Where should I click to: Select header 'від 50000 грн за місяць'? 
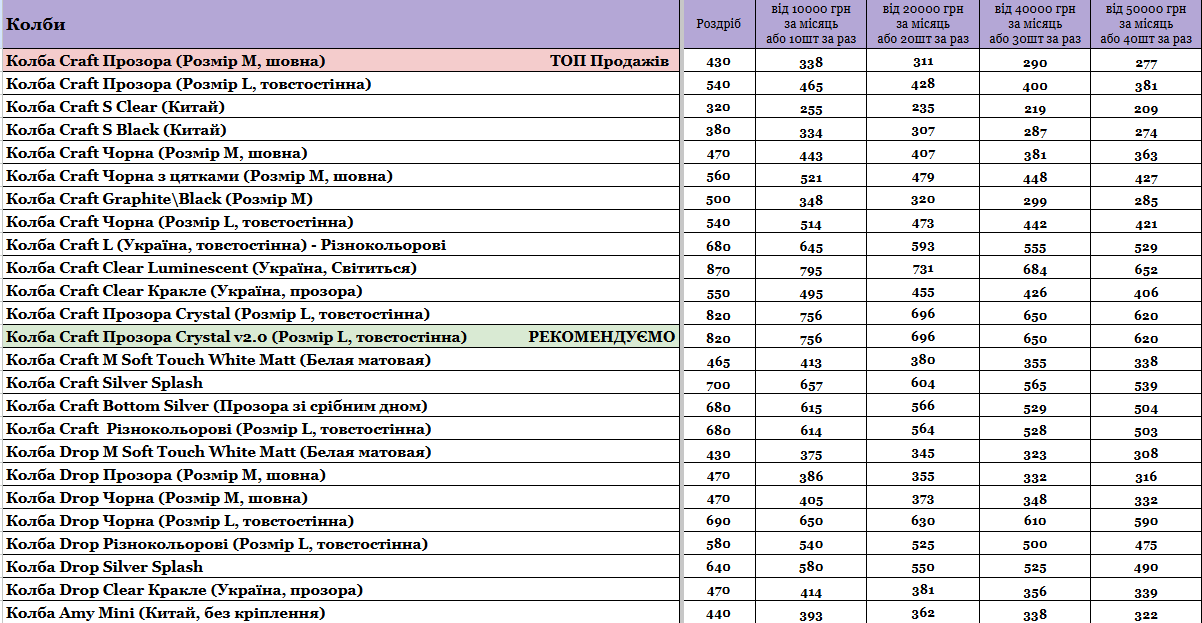click(1146, 23)
